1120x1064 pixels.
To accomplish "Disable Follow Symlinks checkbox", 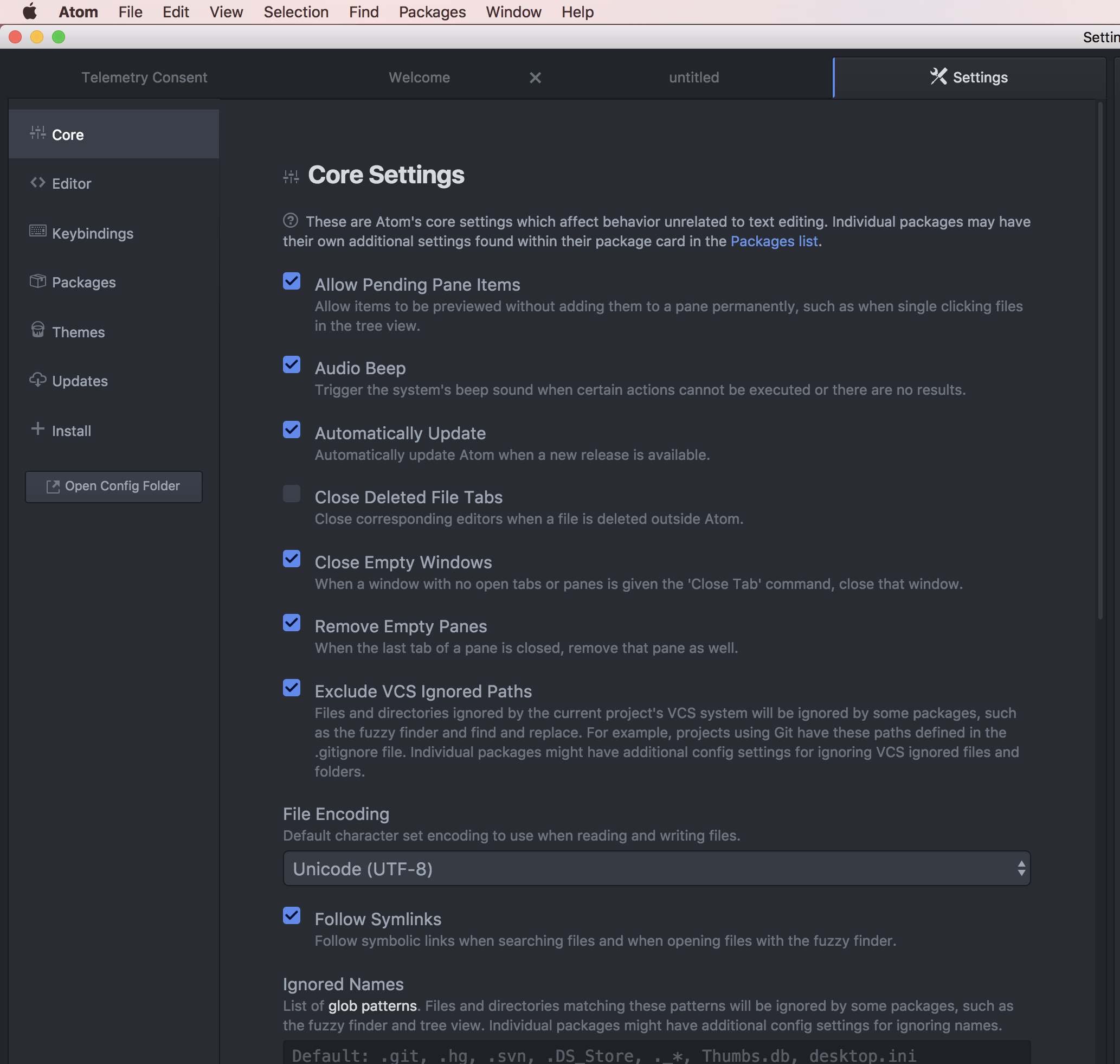I will point(292,916).
